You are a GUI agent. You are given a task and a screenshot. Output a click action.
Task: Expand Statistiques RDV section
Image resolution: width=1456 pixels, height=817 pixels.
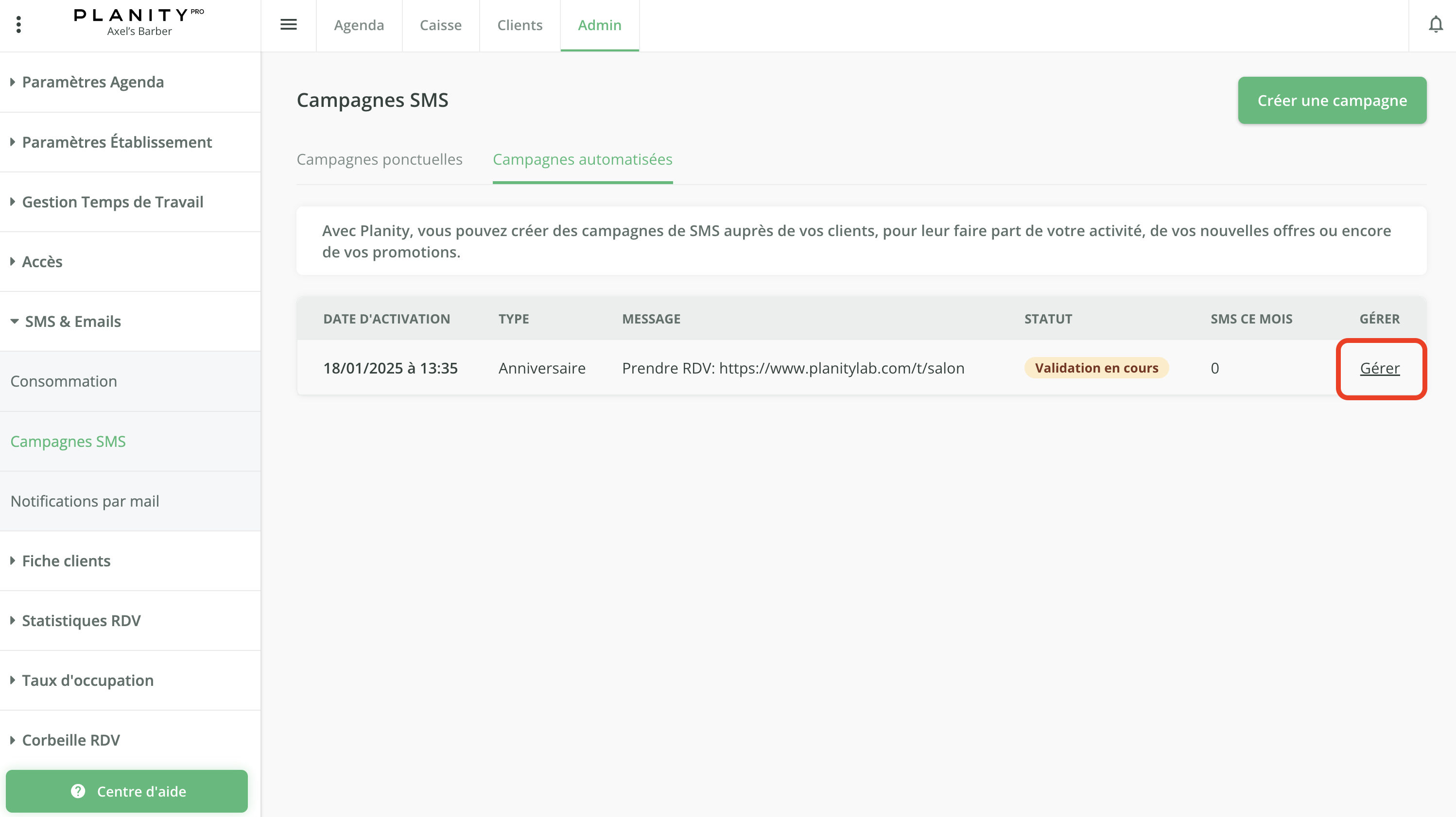[x=81, y=620]
